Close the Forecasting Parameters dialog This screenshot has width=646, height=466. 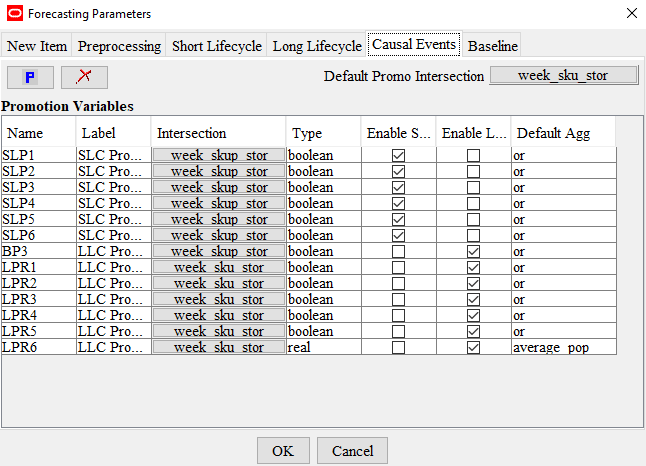[x=632, y=13]
